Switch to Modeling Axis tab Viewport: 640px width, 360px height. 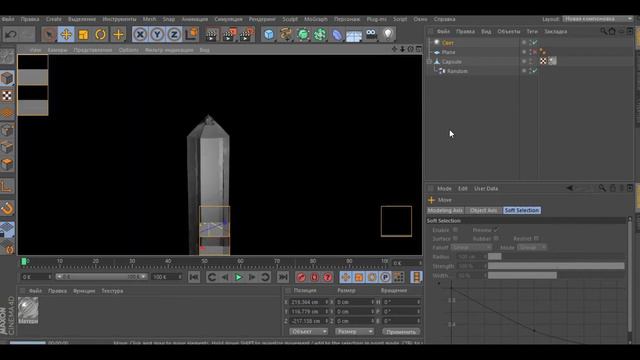[445, 210]
